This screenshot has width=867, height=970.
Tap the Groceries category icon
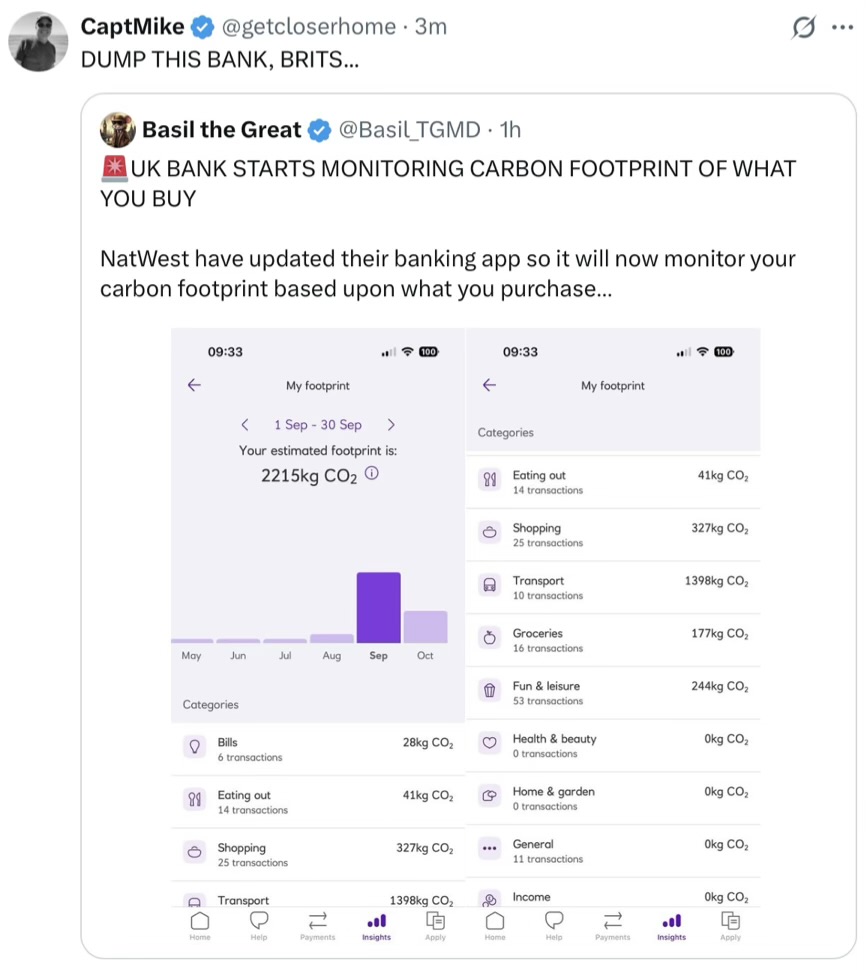click(x=489, y=638)
